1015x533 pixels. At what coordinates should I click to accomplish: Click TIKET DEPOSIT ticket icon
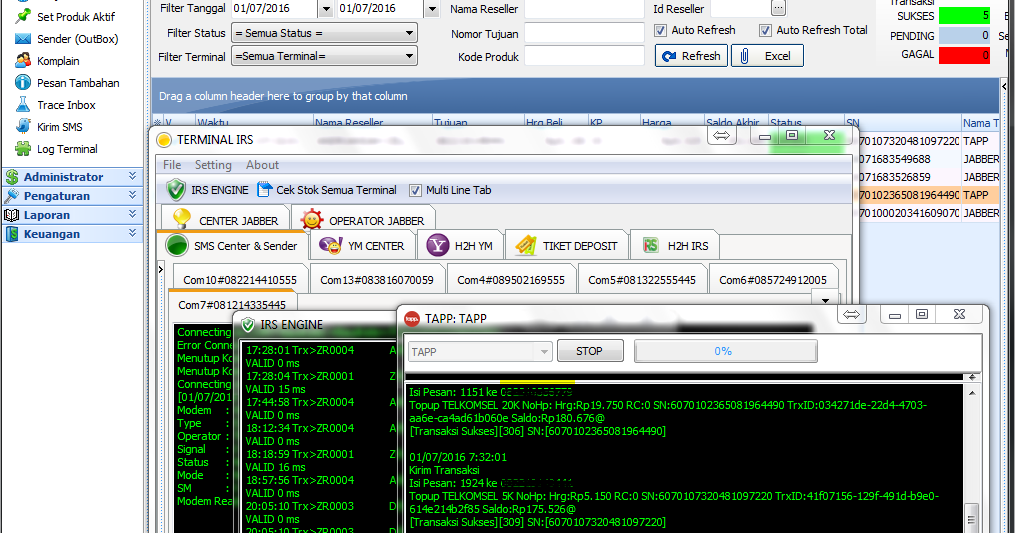[x=526, y=245]
